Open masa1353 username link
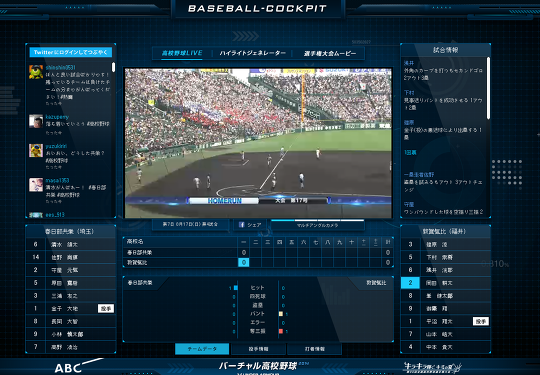Viewport: 540px width, 375px height. click(57, 180)
